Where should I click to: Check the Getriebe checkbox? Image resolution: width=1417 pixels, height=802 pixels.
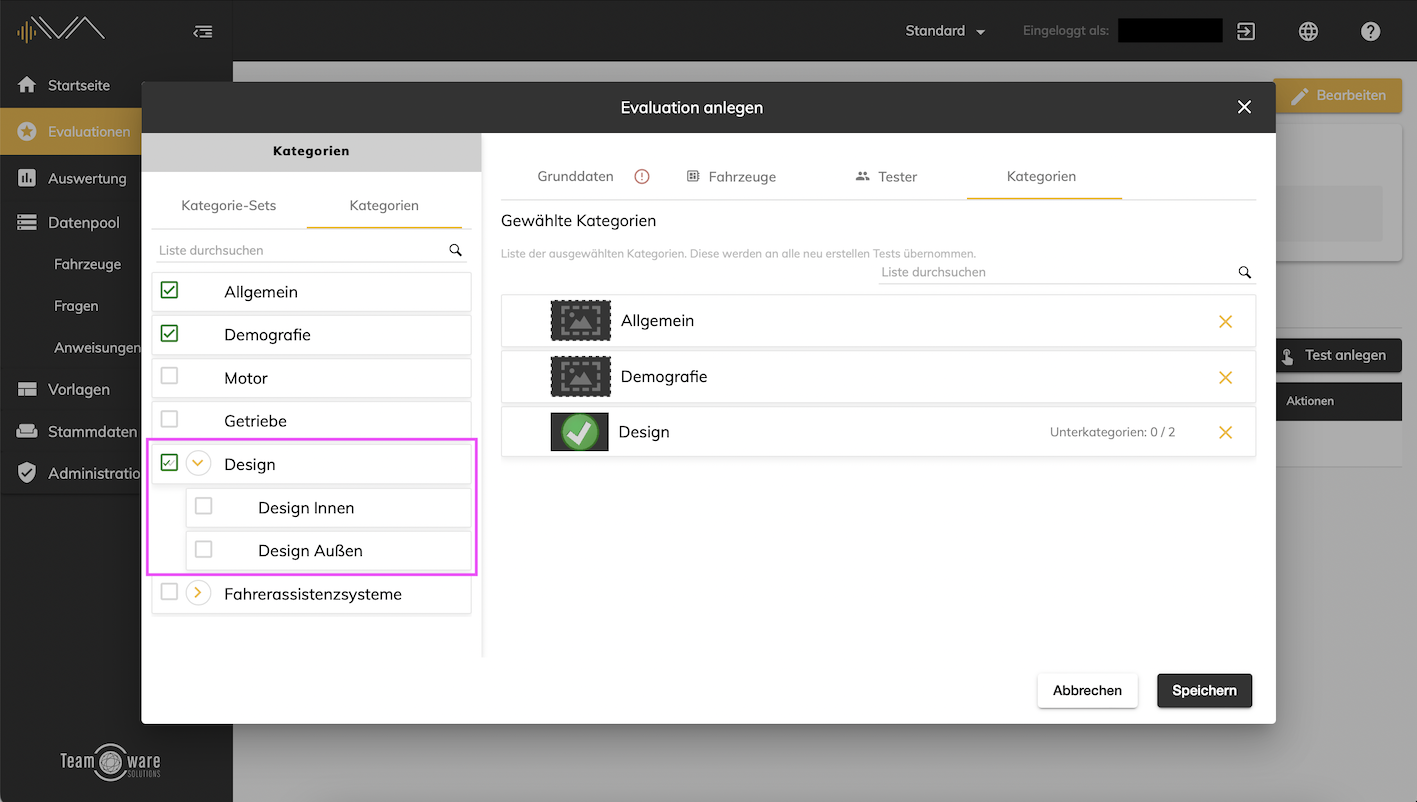169,419
